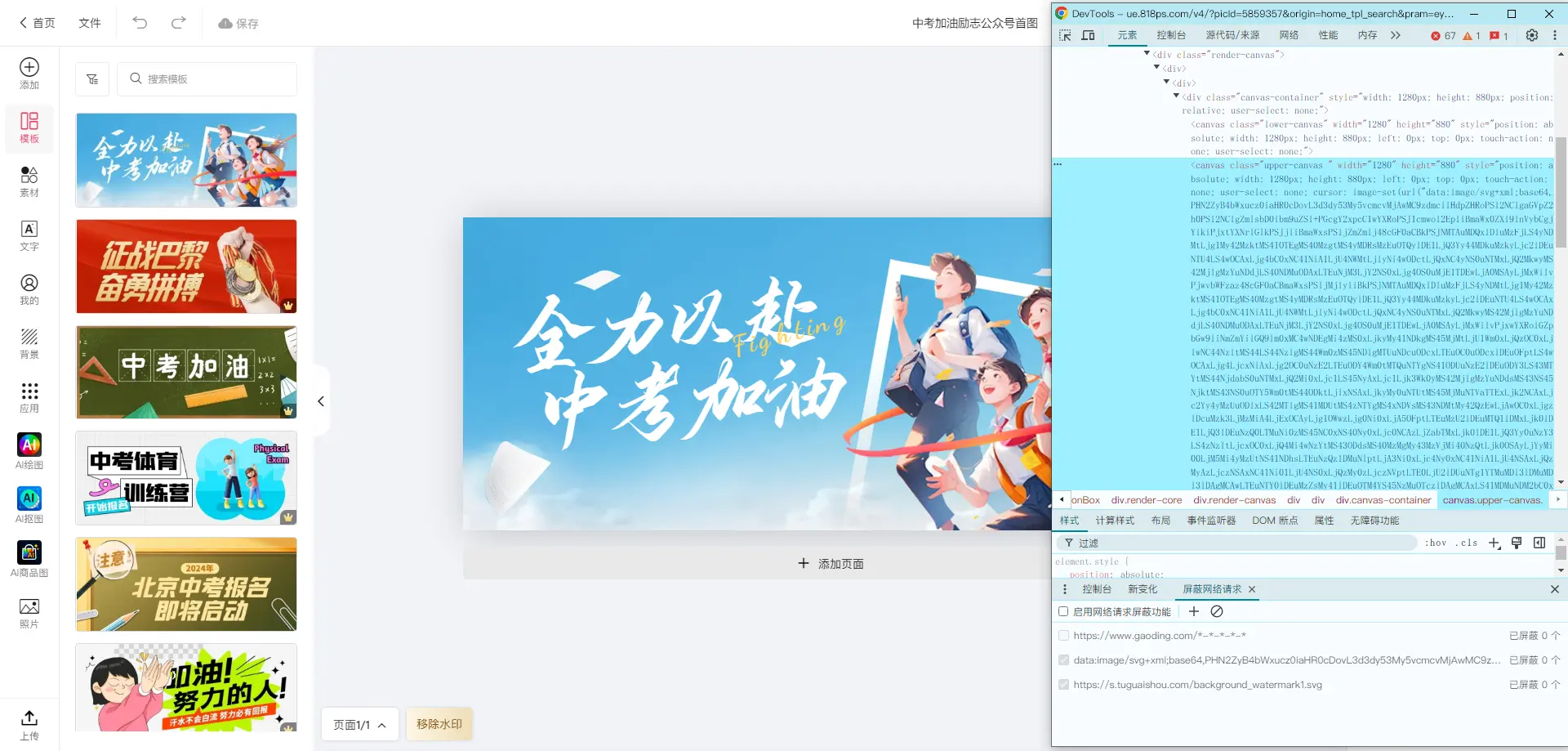Click the undo arrow in top toolbar
The width and height of the screenshot is (1568, 751).
coord(140,23)
